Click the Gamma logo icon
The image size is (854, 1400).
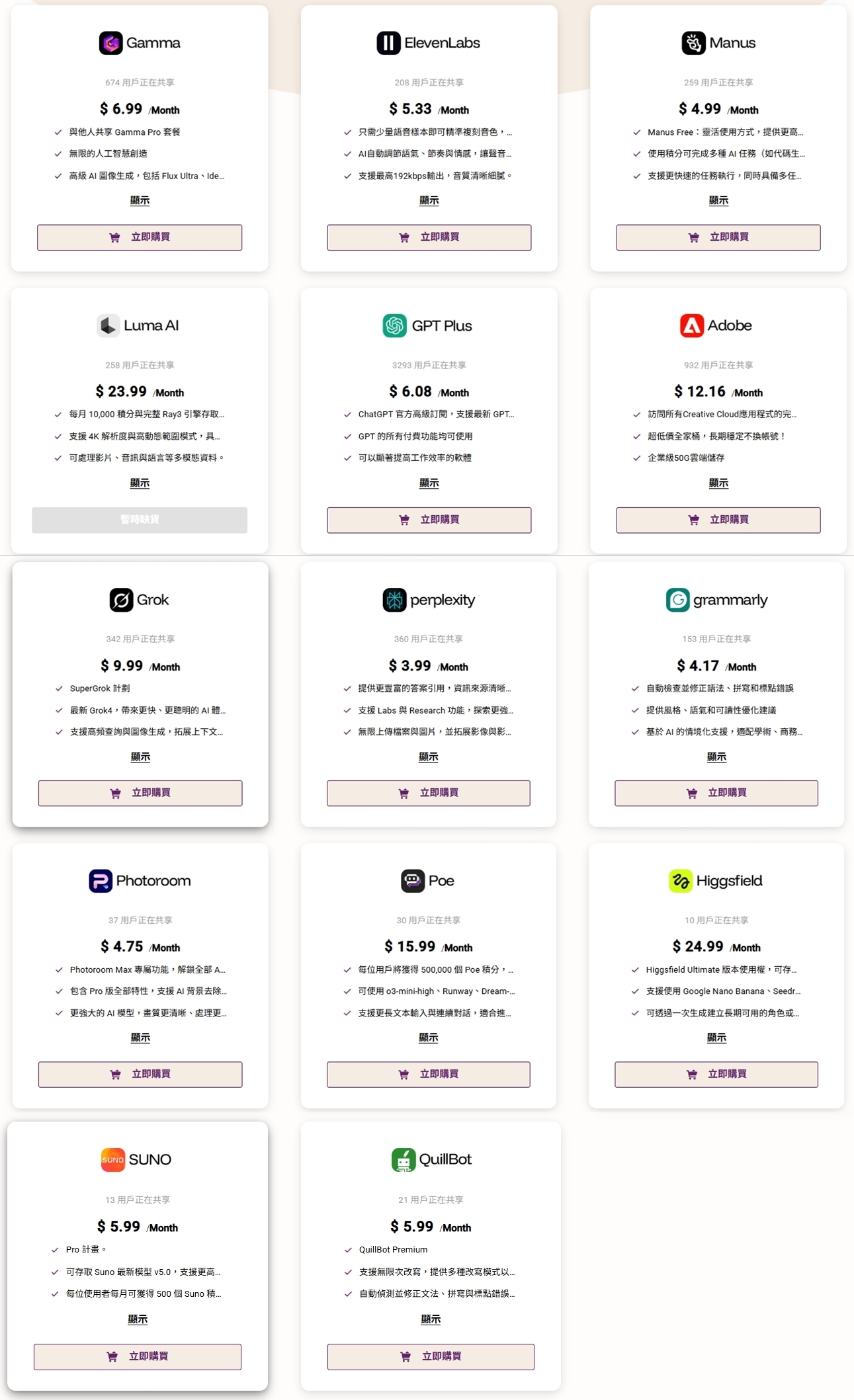tap(111, 43)
